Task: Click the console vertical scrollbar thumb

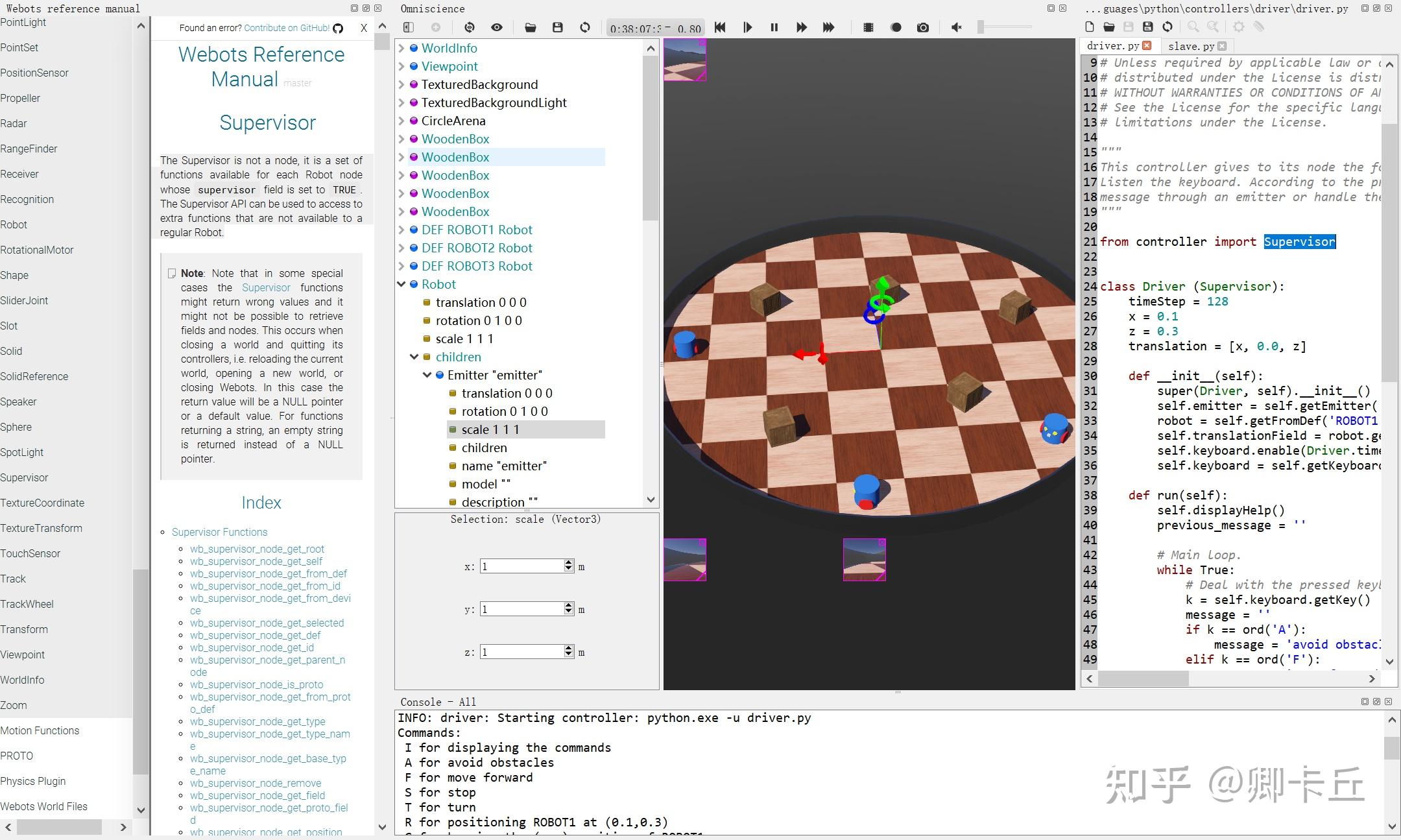Action: click(1392, 748)
